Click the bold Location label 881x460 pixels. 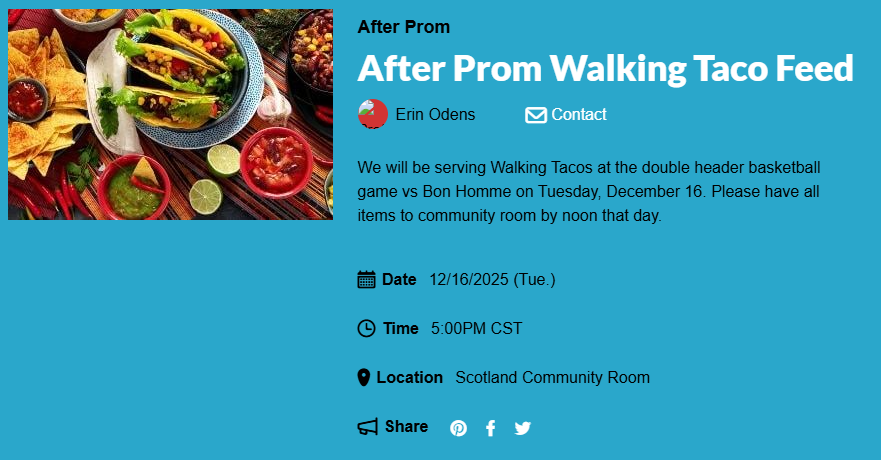coord(409,378)
